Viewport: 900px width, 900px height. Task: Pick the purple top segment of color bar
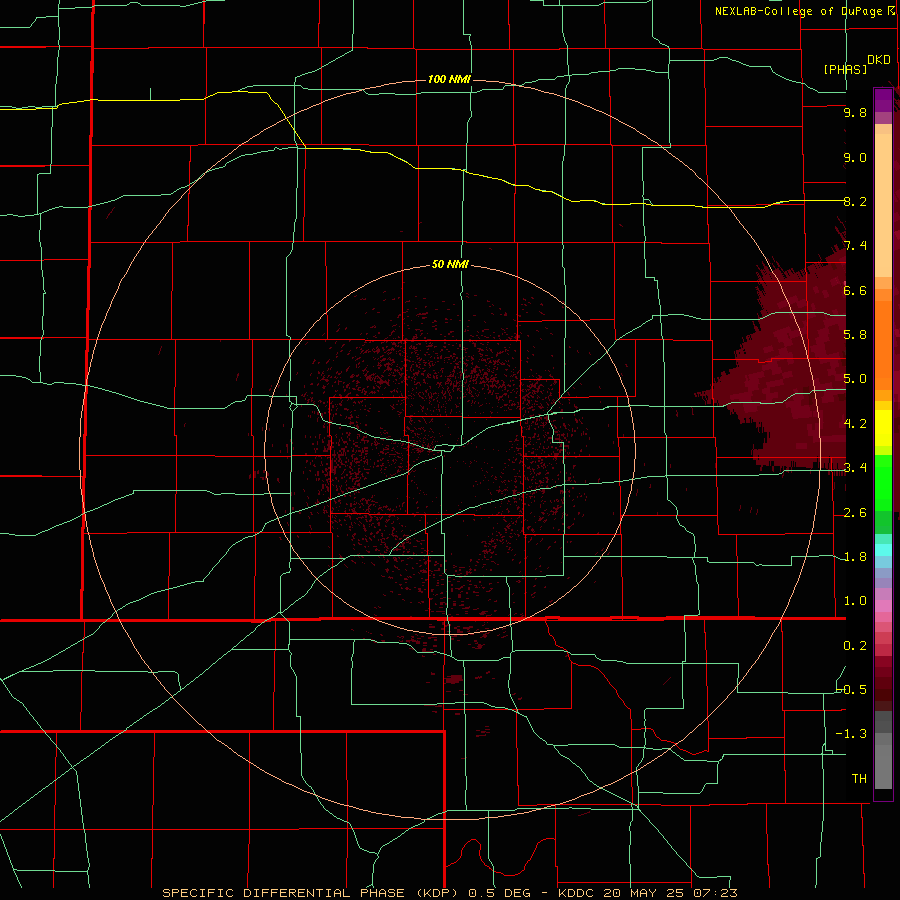[x=883, y=100]
